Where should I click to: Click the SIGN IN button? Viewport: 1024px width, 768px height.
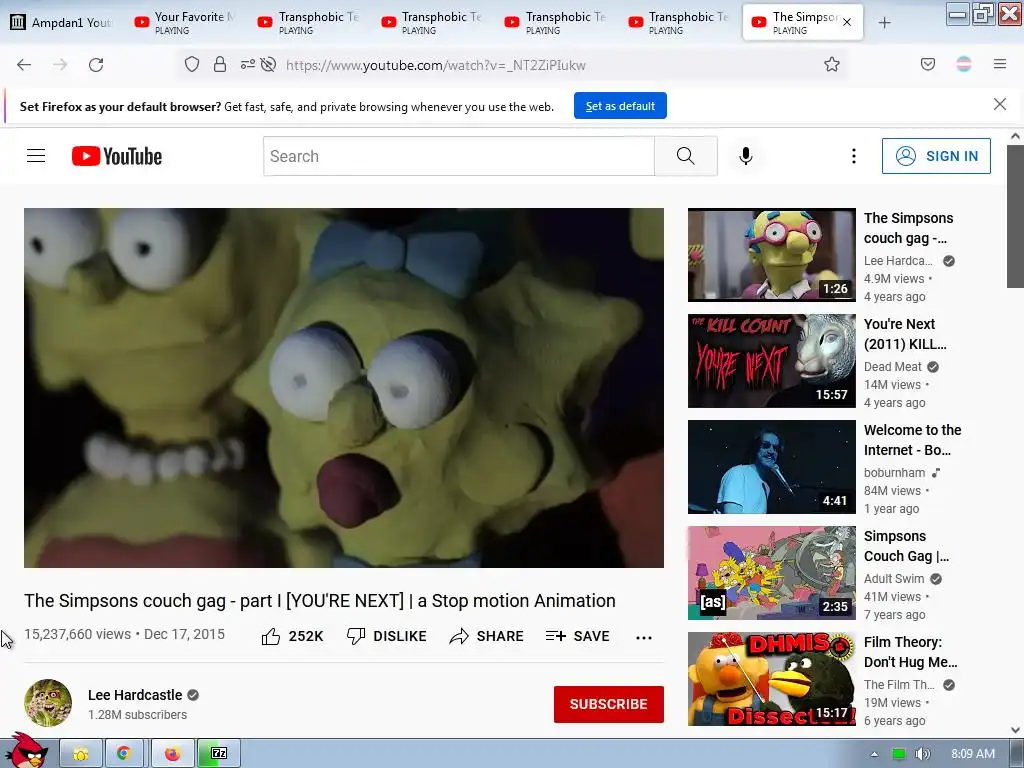(936, 156)
